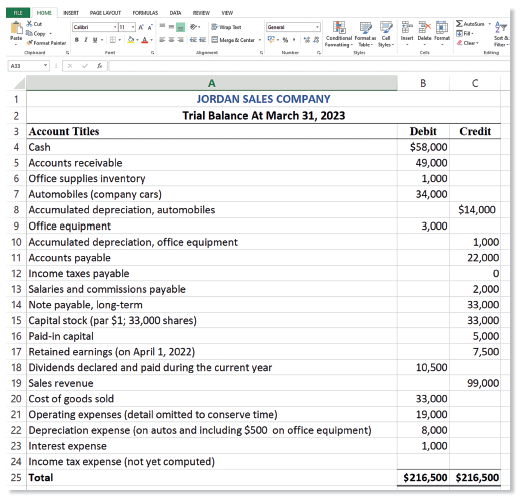Open the FILE tab
Viewport: 524px width, 502px height.
[x=18, y=13]
